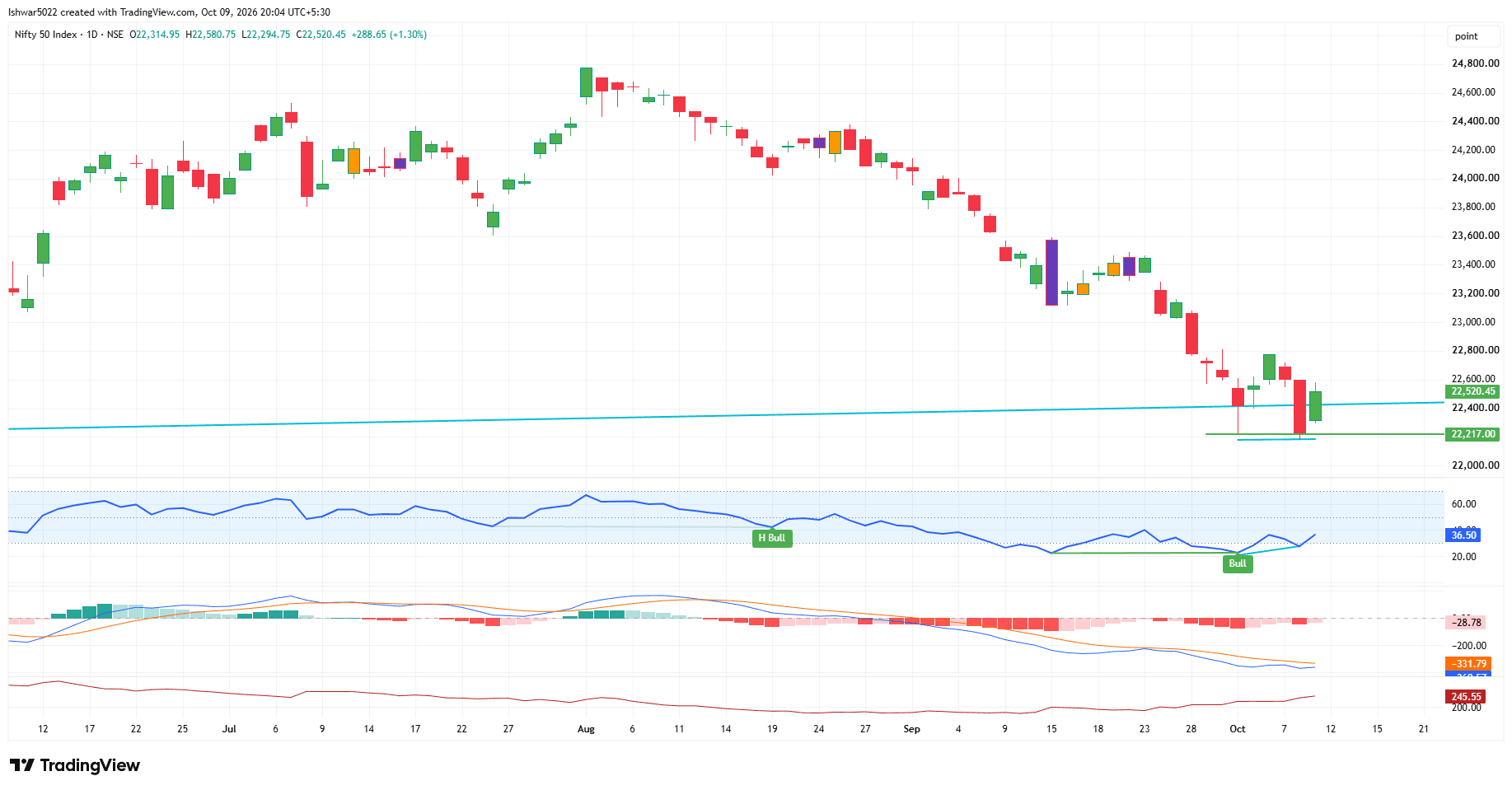This screenshot has width=1512, height=790.
Task: Click the Jul label on time axis
Action: tap(229, 729)
